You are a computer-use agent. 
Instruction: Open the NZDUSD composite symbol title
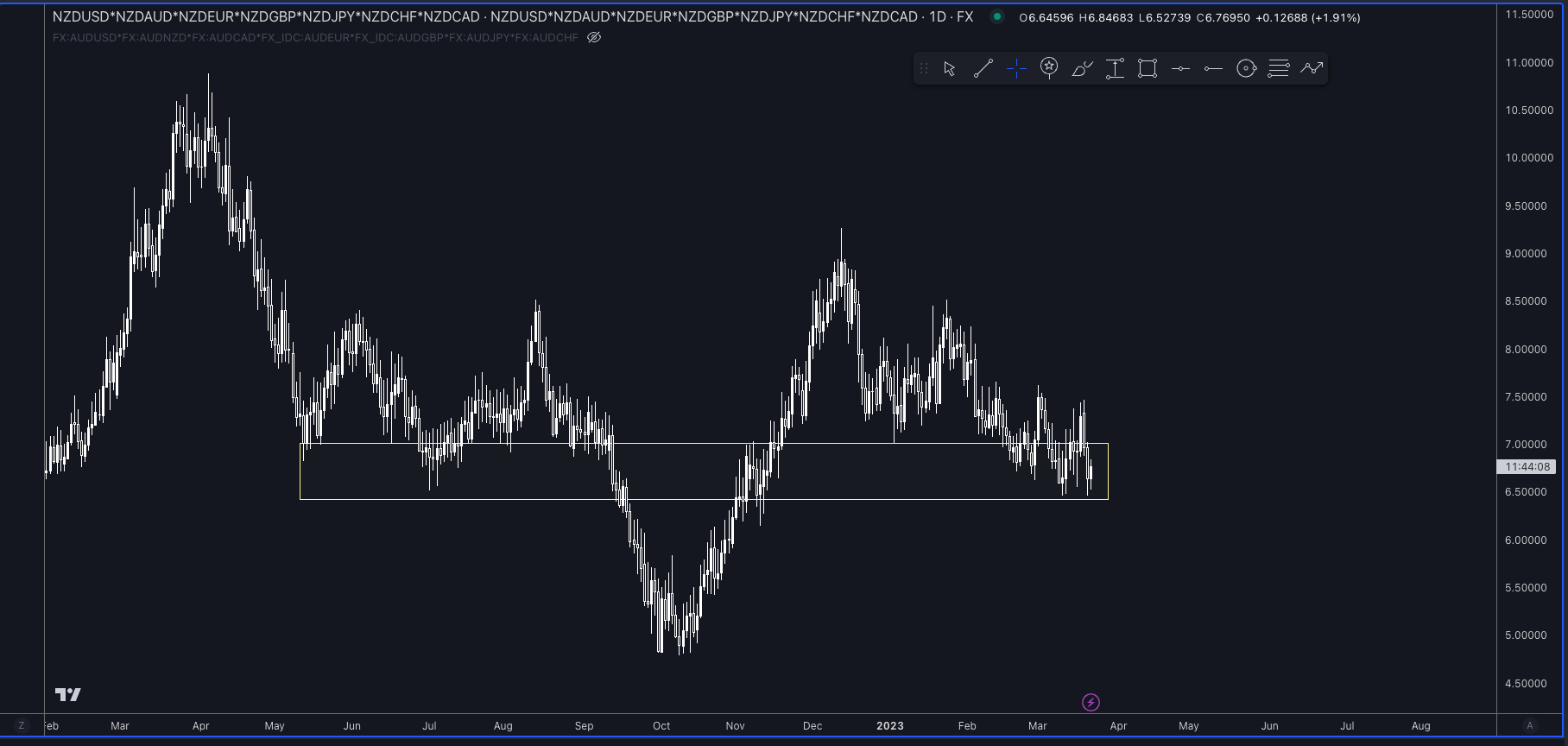(266, 17)
